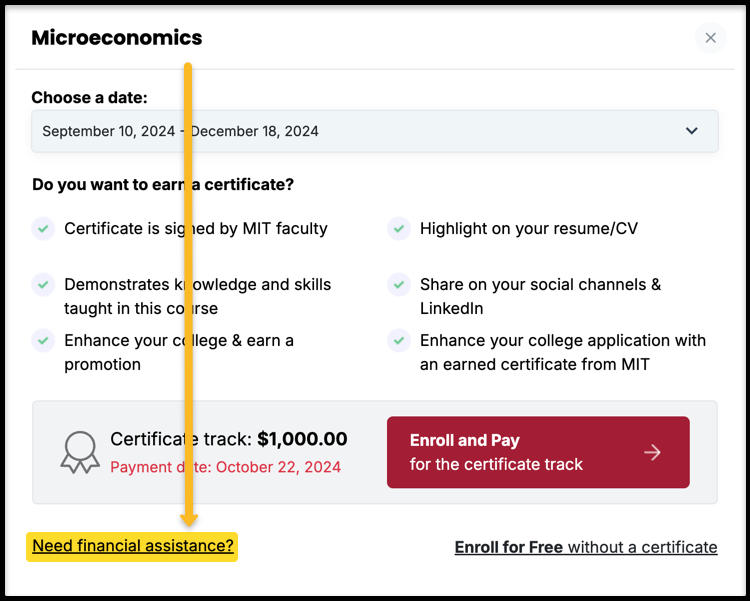Click the Do you want to earn a certificate heading
750x601 pixels.
pos(163,184)
